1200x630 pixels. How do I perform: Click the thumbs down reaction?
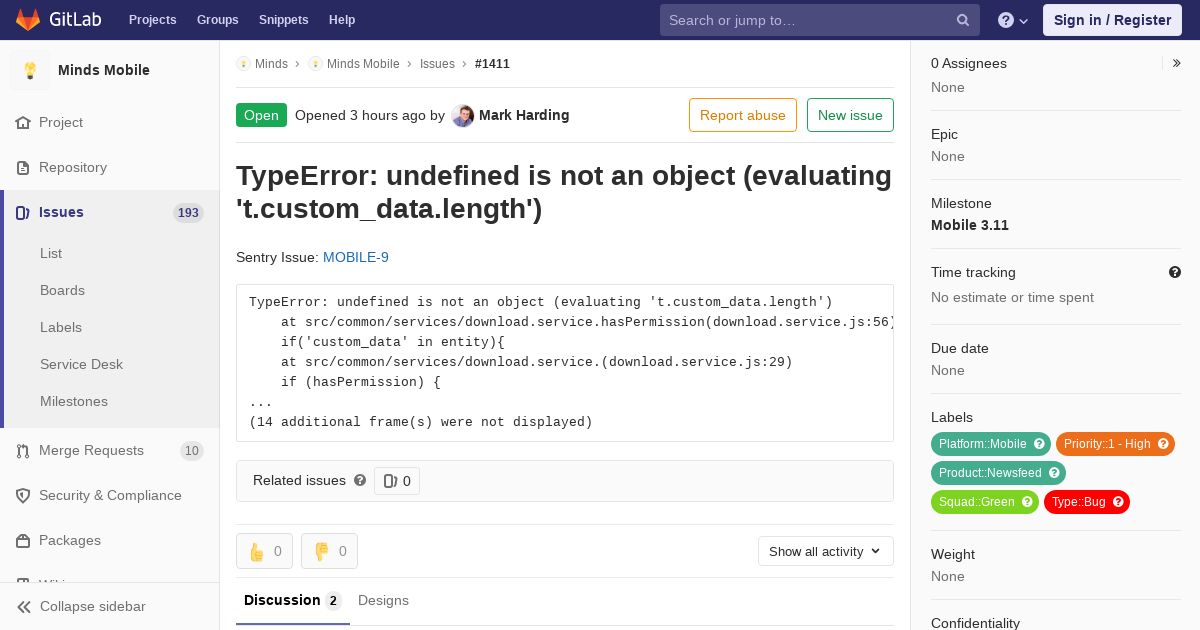(x=329, y=551)
